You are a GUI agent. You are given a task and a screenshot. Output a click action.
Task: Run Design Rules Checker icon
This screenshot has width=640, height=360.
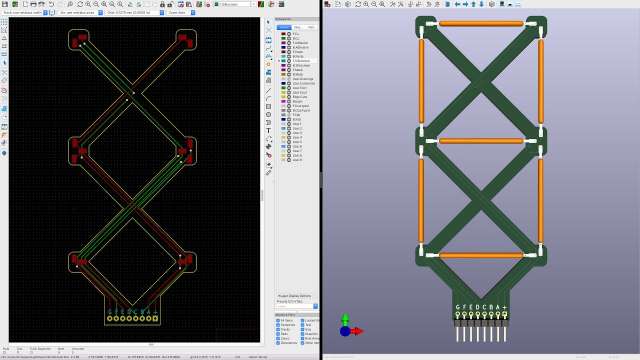coord(207,4)
